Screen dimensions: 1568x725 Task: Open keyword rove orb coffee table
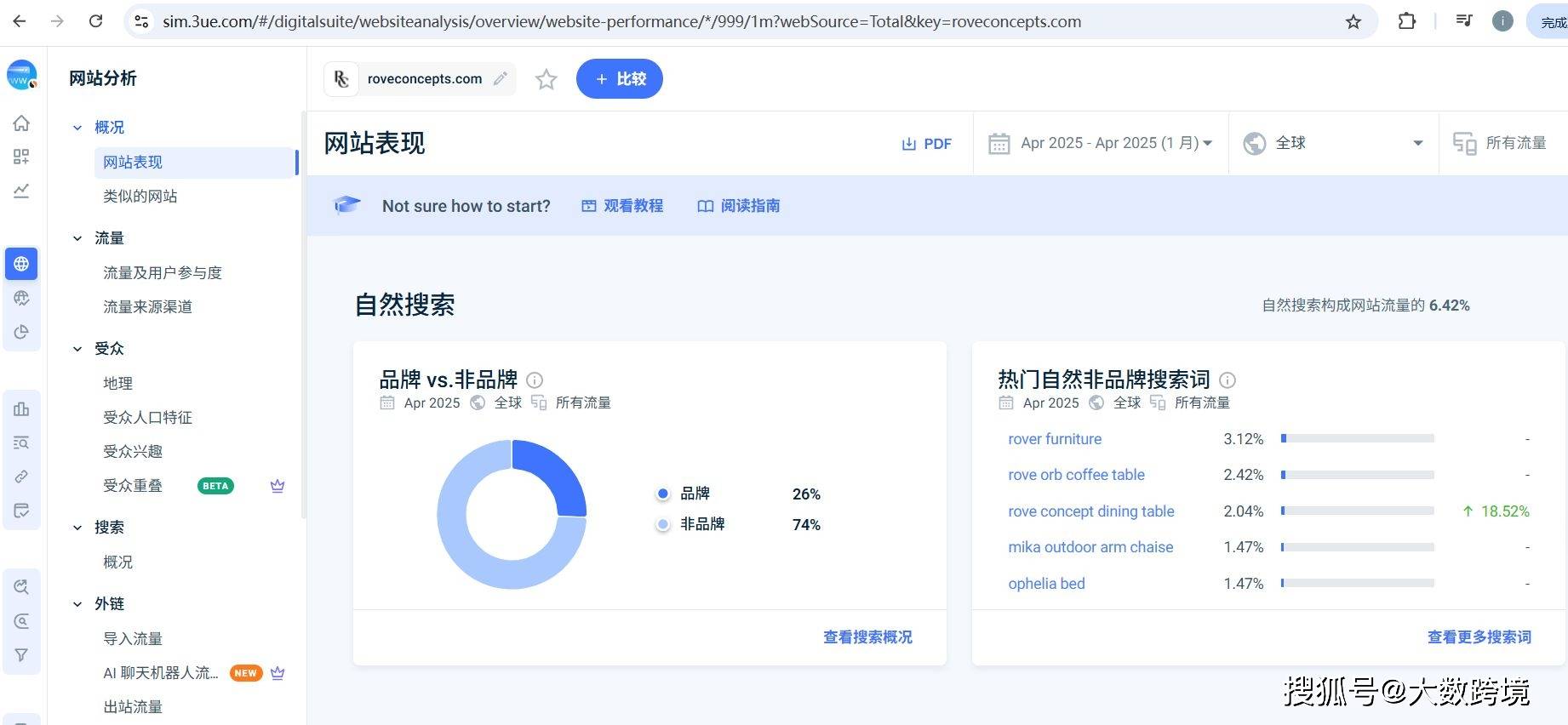(x=1076, y=475)
